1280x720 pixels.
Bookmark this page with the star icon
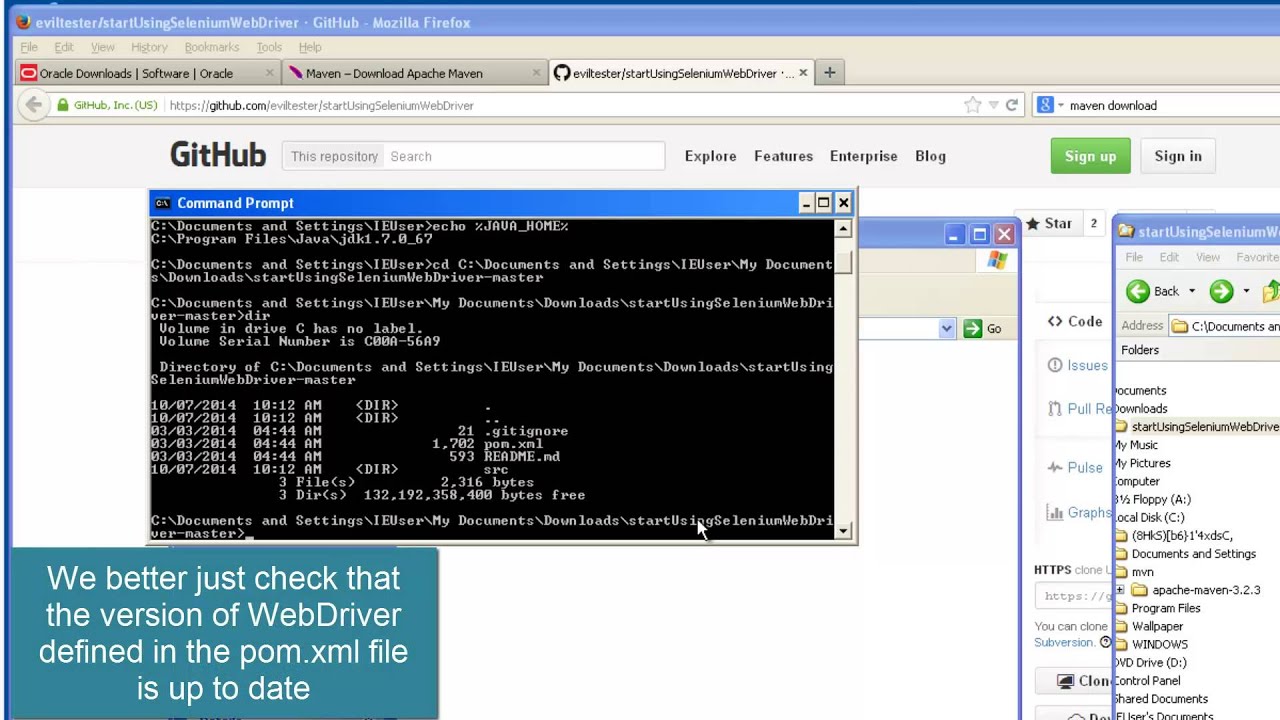pos(972,105)
